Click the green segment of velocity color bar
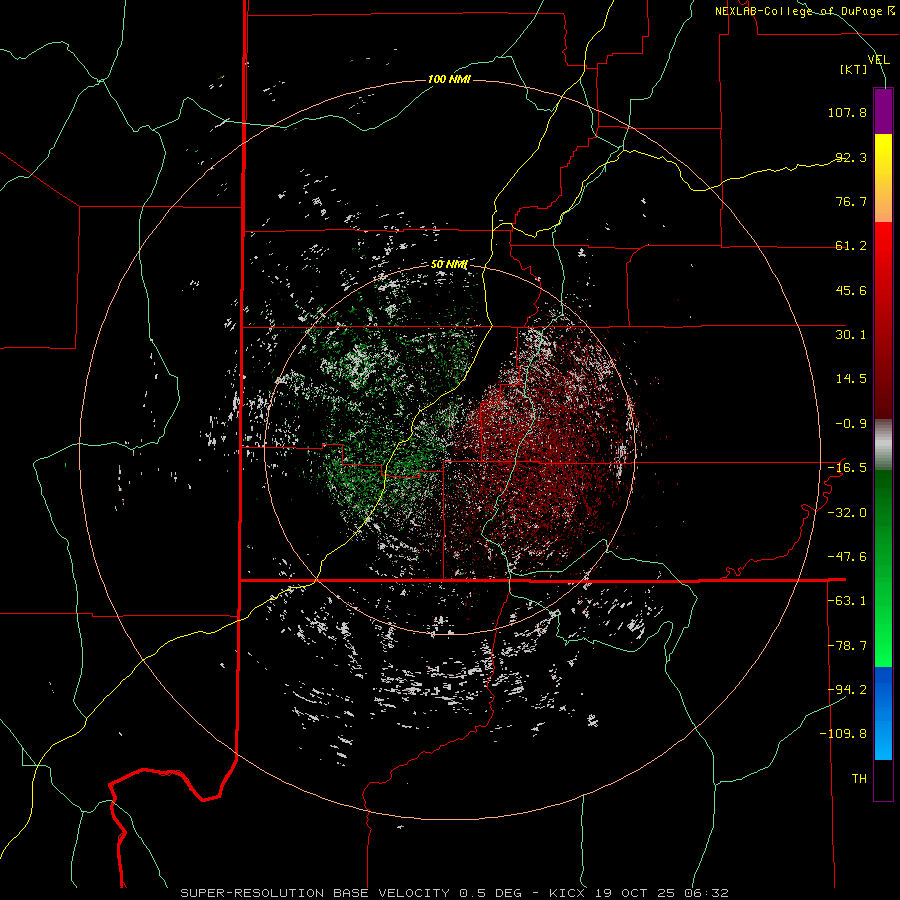The image size is (900, 900). [x=883, y=568]
